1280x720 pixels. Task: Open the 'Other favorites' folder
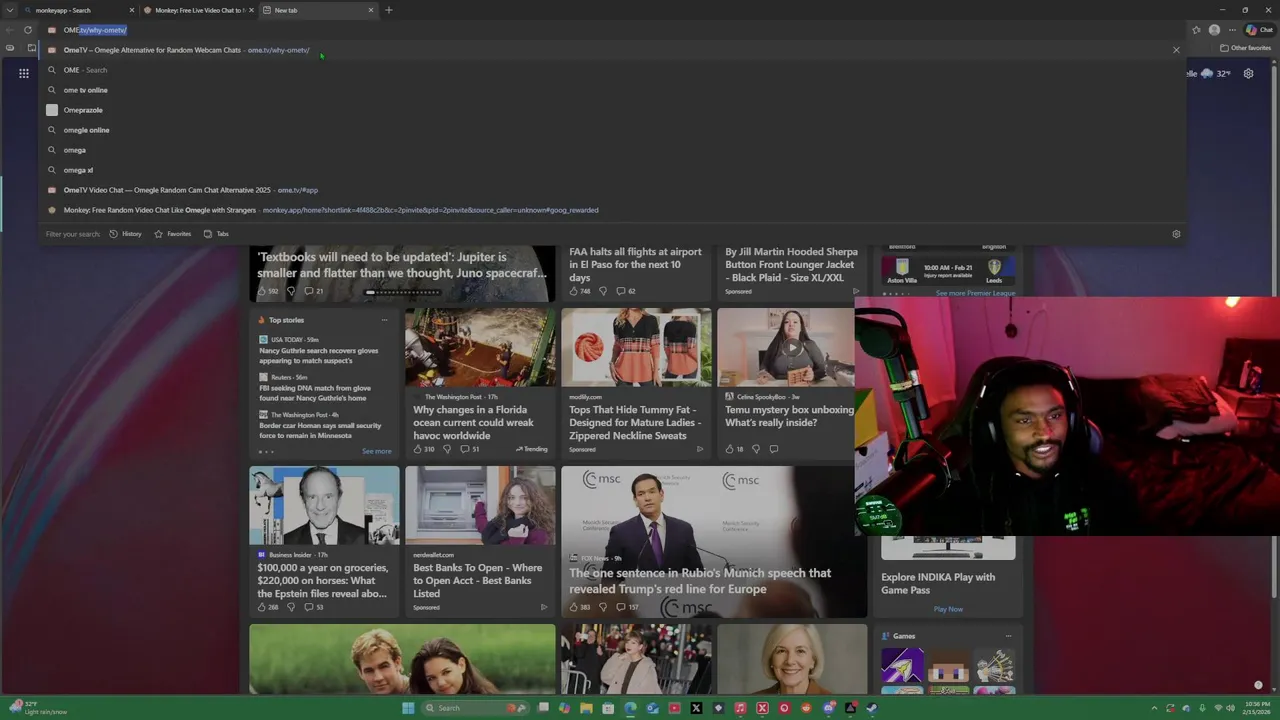(1246, 48)
